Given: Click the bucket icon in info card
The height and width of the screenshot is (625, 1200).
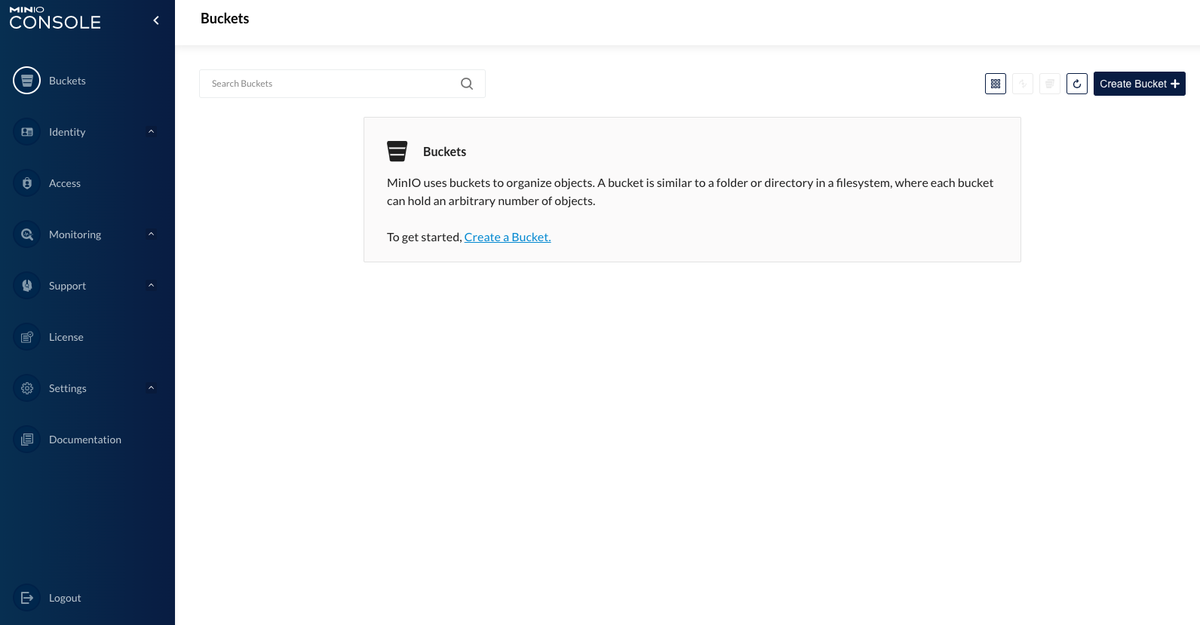Looking at the screenshot, I should (x=397, y=151).
